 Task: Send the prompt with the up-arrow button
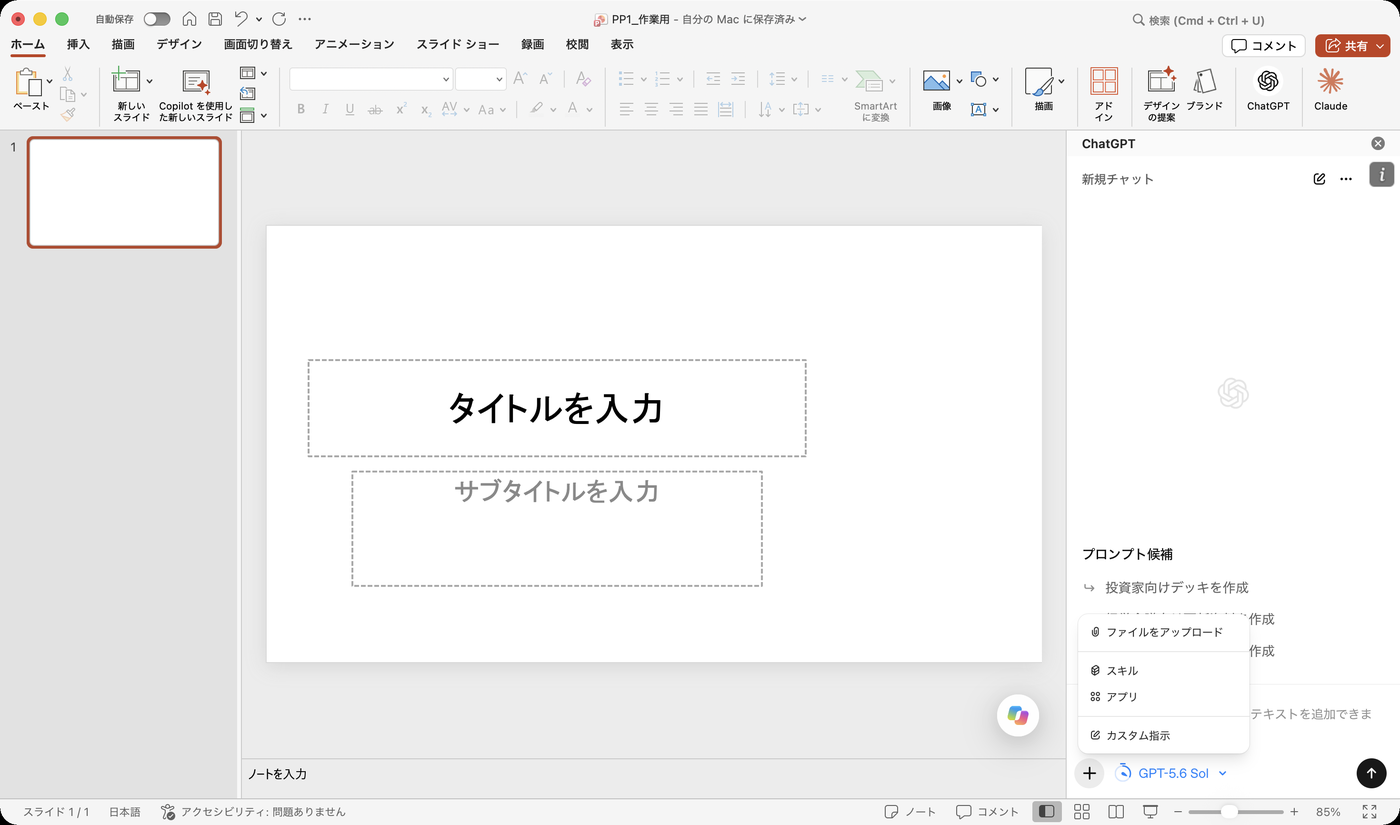(1371, 772)
